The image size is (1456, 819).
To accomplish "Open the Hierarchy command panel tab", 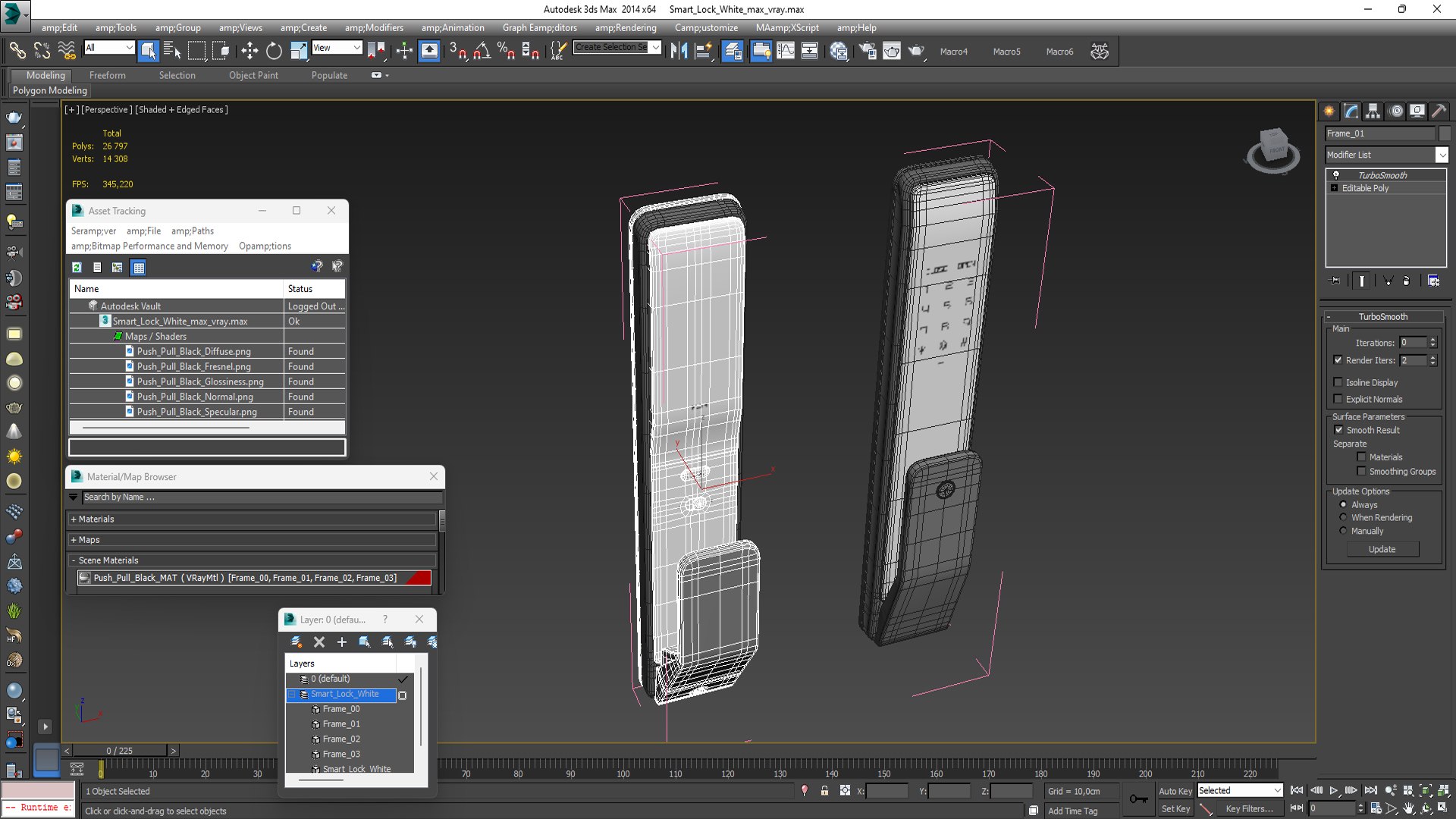I will click(1373, 111).
